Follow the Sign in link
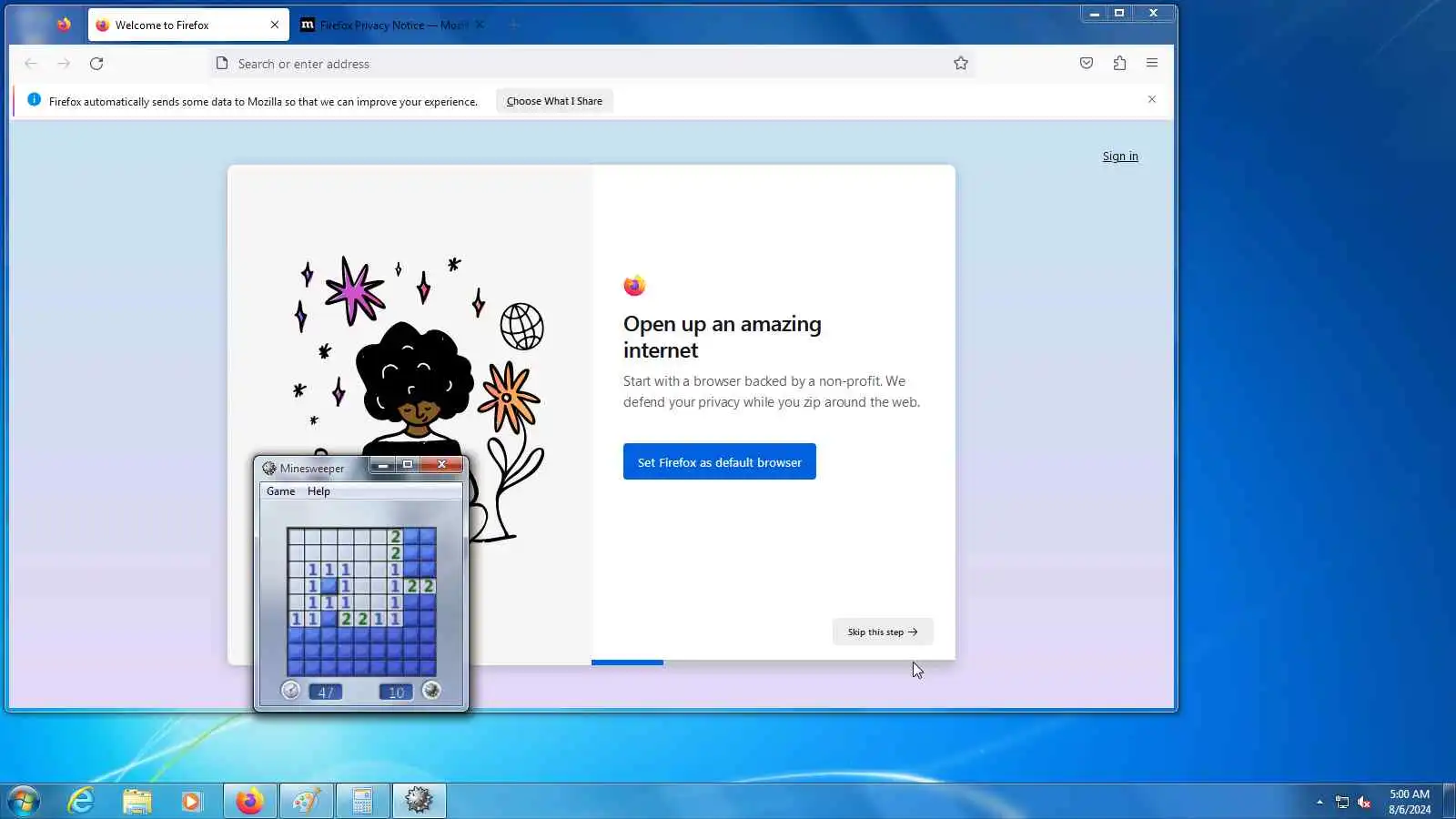Screen dimensions: 1456x819 (1120, 157)
